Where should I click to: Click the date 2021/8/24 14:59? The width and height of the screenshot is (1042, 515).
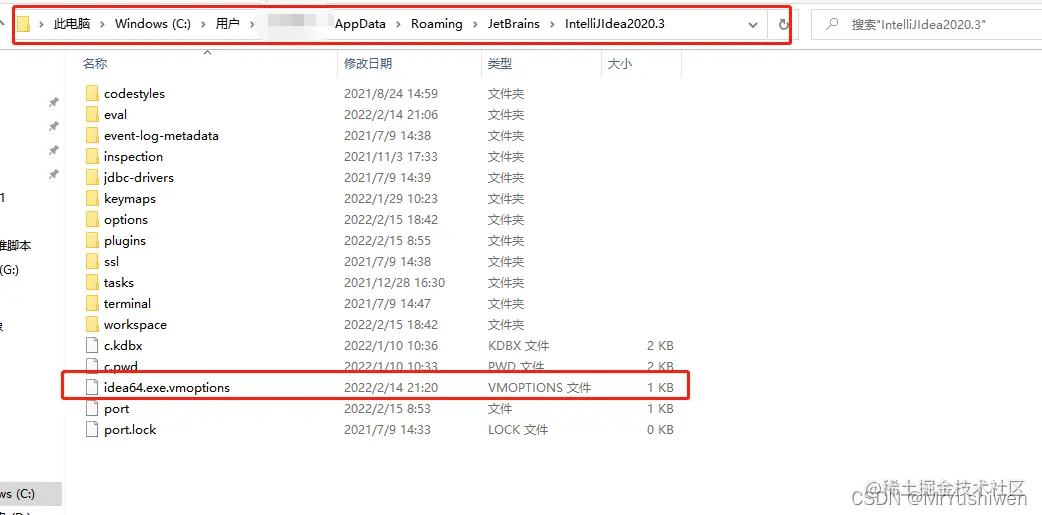pos(391,94)
